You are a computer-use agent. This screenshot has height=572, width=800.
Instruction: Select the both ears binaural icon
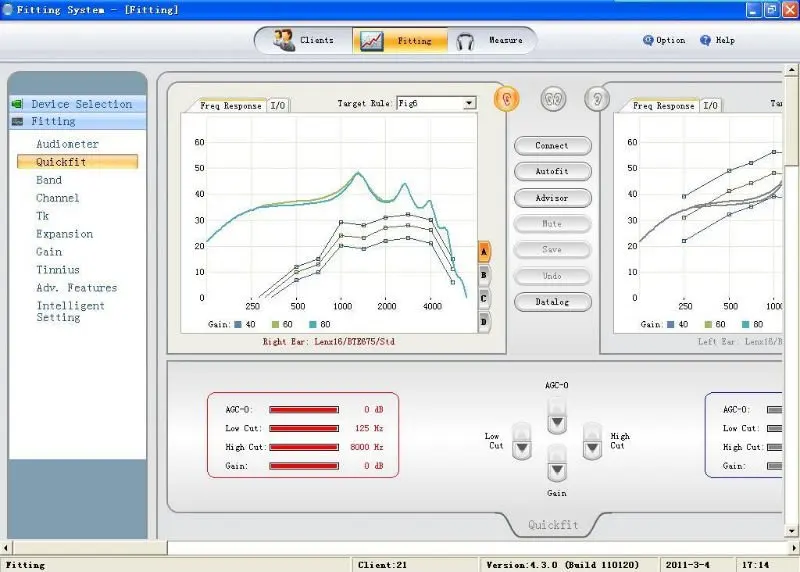(x=553, y=98)
